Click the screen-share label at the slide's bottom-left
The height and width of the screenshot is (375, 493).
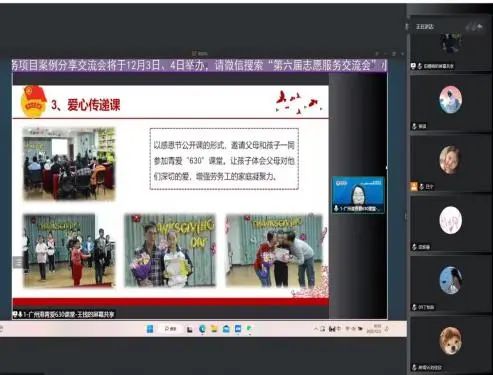coord(64,314)
